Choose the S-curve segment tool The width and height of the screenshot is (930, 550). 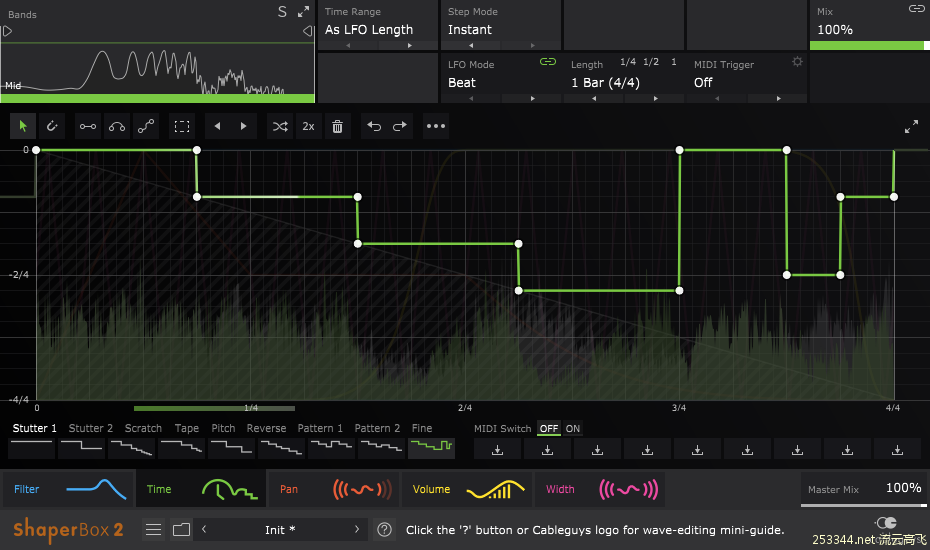pos(146,126)
